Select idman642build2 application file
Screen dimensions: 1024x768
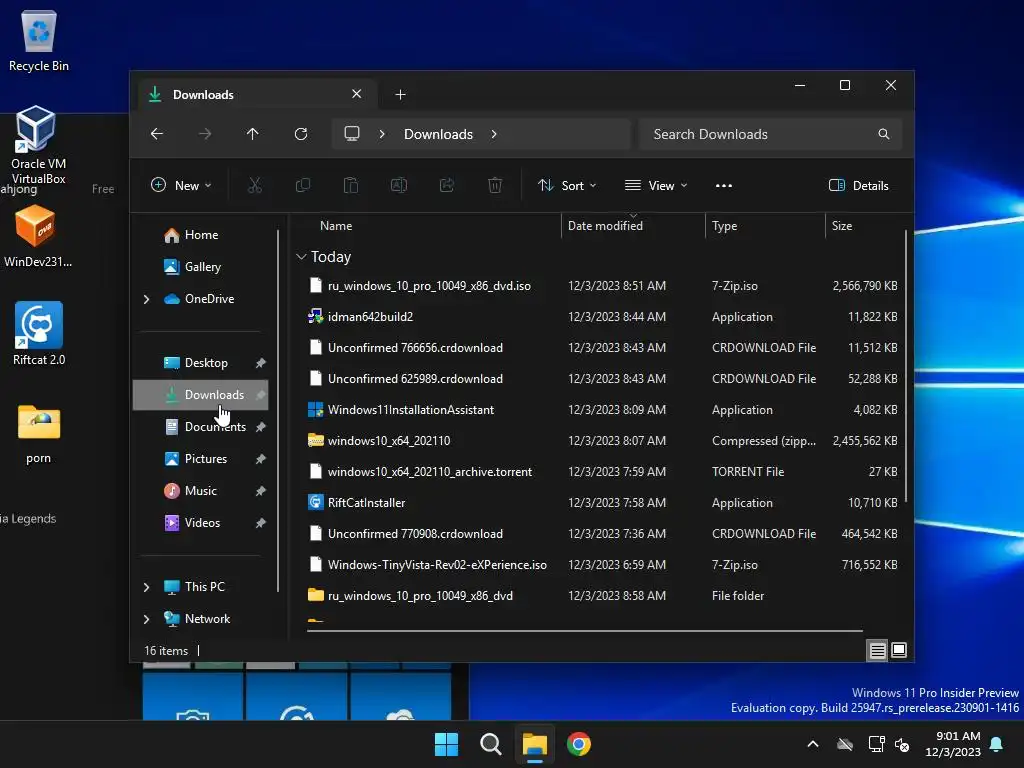370,317
